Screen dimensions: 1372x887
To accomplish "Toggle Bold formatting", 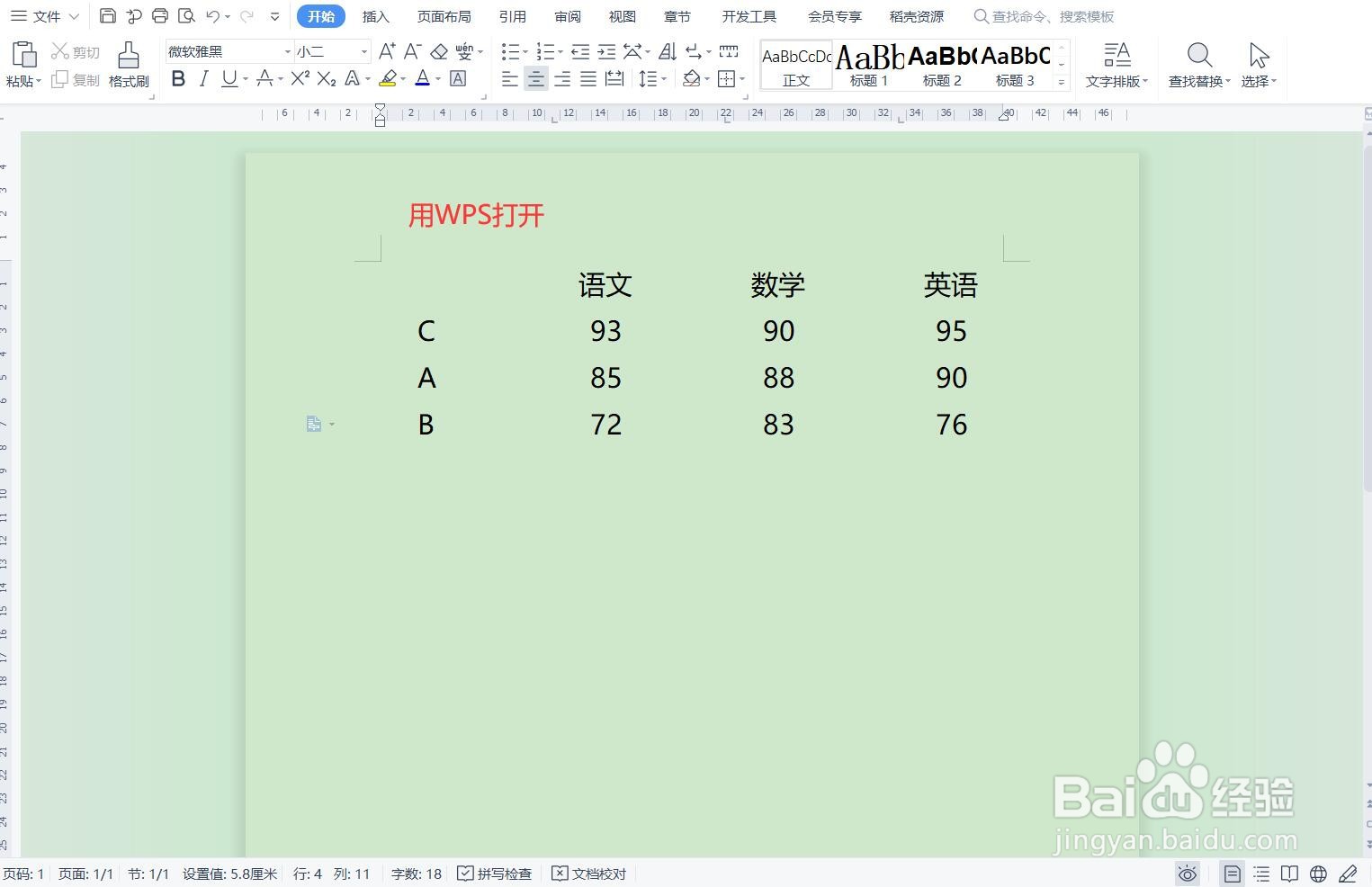I will click(x=178, y=79).
